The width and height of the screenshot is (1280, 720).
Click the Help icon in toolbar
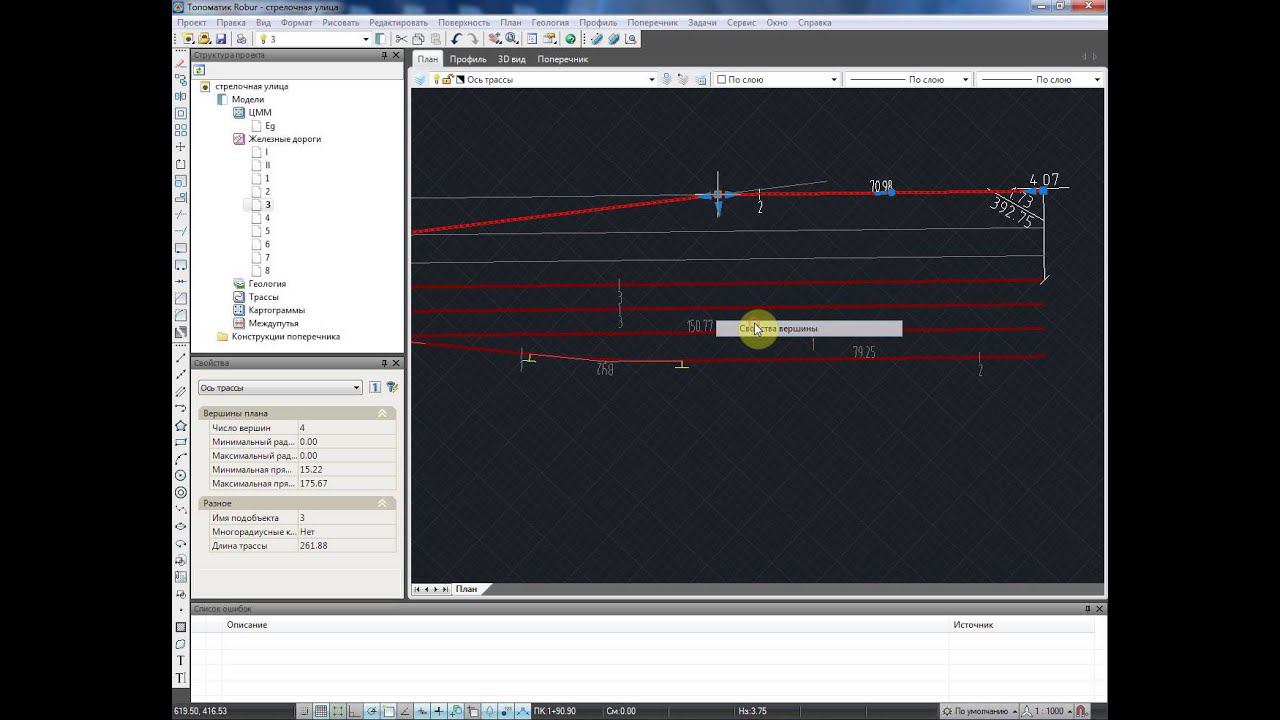[x=570, y=39]
